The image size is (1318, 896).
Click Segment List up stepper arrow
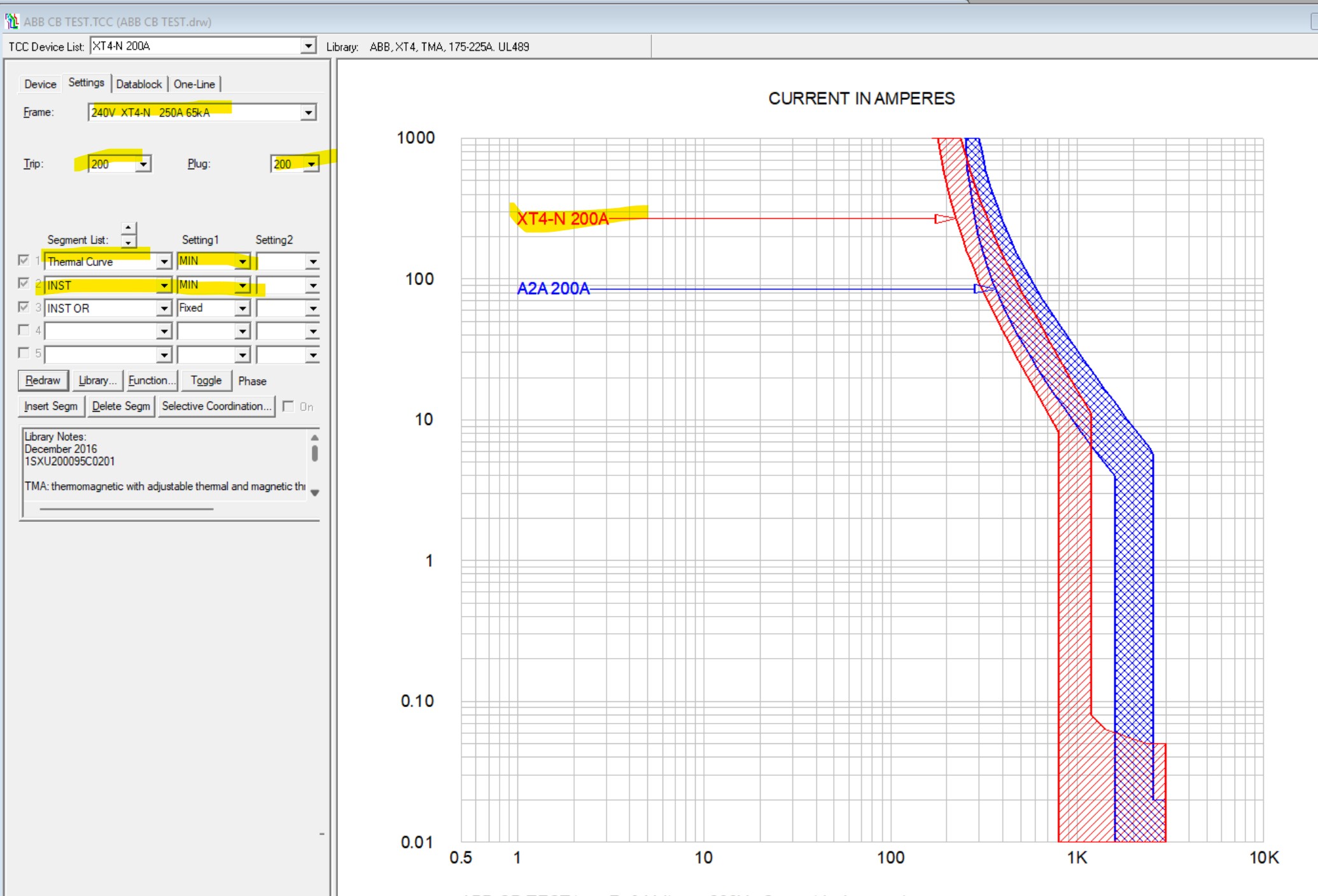tap(129, 228)
